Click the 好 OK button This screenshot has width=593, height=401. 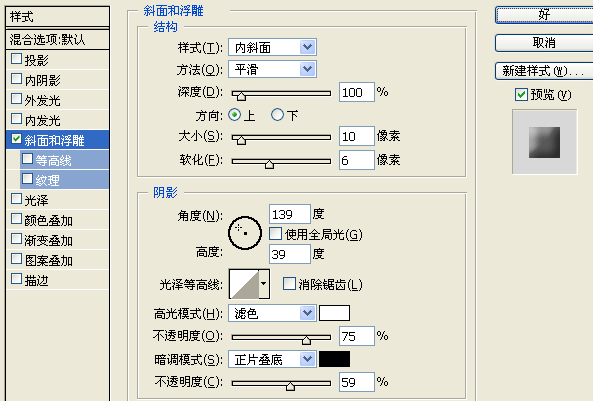(544, 15)
